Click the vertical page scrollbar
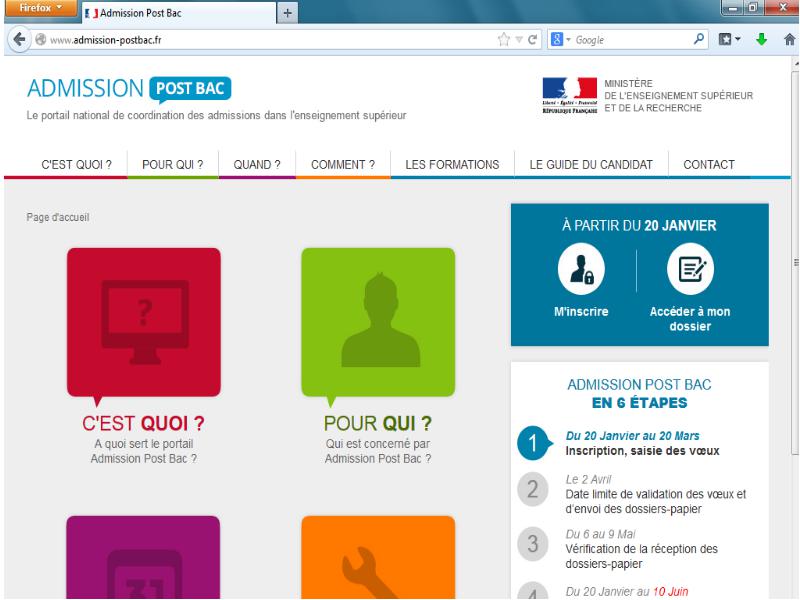Image resolution: width=800 pixels, height=600 pixels. tap(795, 263)
